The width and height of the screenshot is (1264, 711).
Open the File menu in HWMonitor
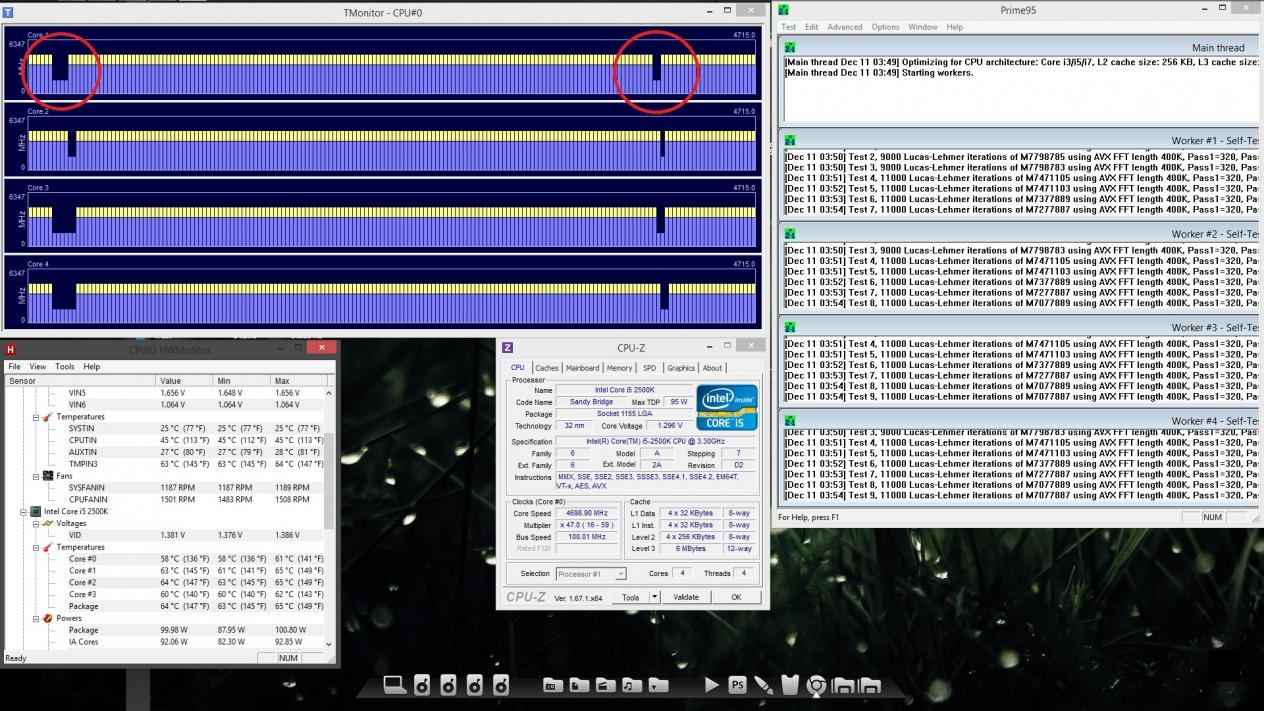(14, 366)
